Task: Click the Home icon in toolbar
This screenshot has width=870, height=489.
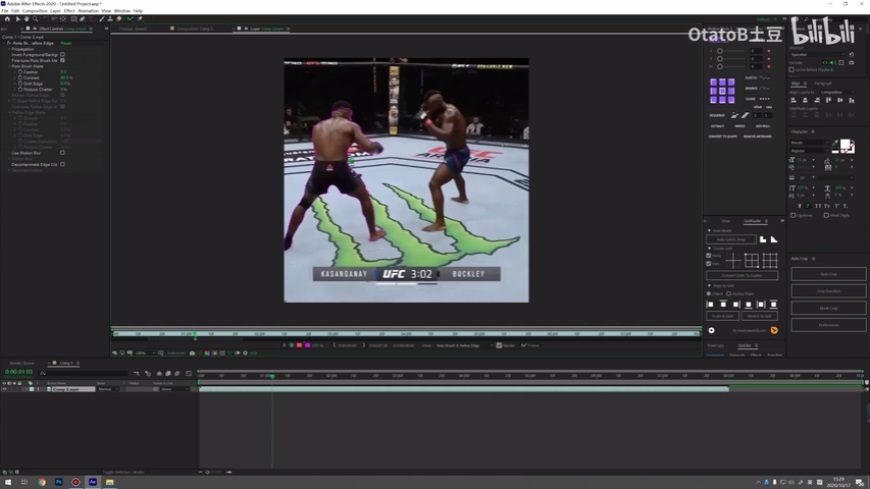Action: pos(7,19)
